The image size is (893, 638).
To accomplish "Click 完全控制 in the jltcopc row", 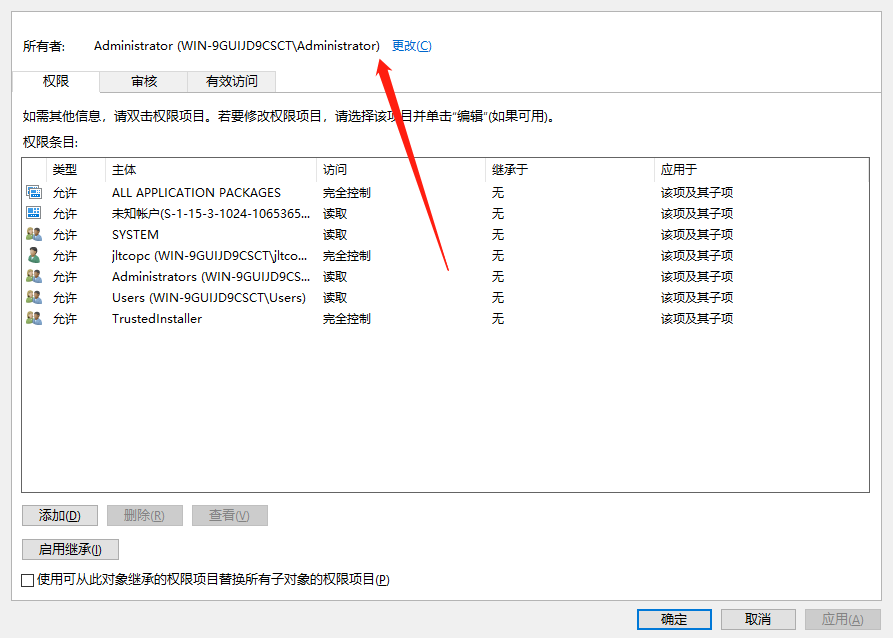I will [347, 256].
